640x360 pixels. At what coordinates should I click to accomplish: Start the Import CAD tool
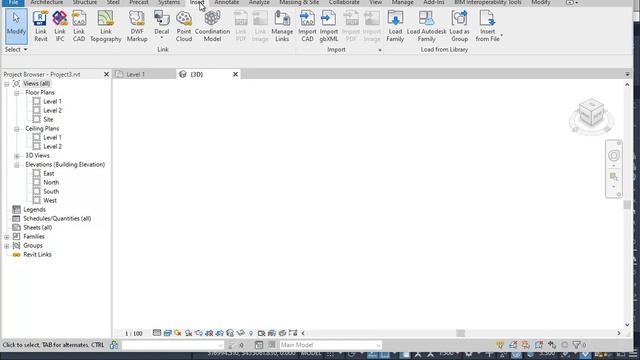tap(307, 27)
